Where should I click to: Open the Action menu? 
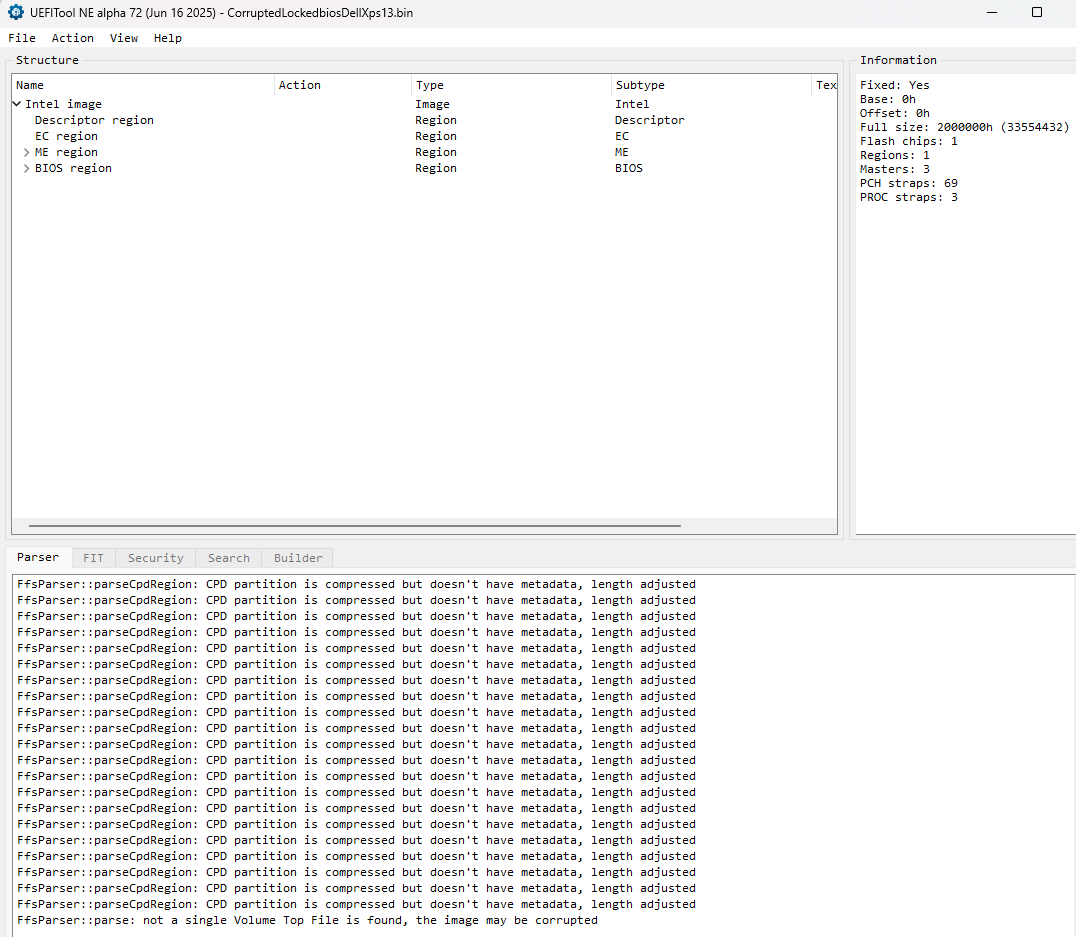(x=73, y=38)
